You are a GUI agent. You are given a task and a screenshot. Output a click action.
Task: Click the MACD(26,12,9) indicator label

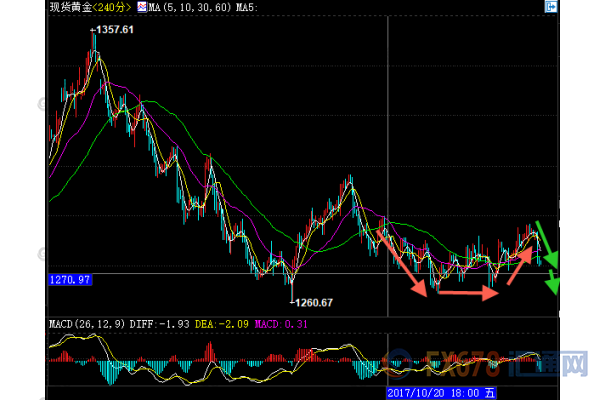[x=87, y=324]
